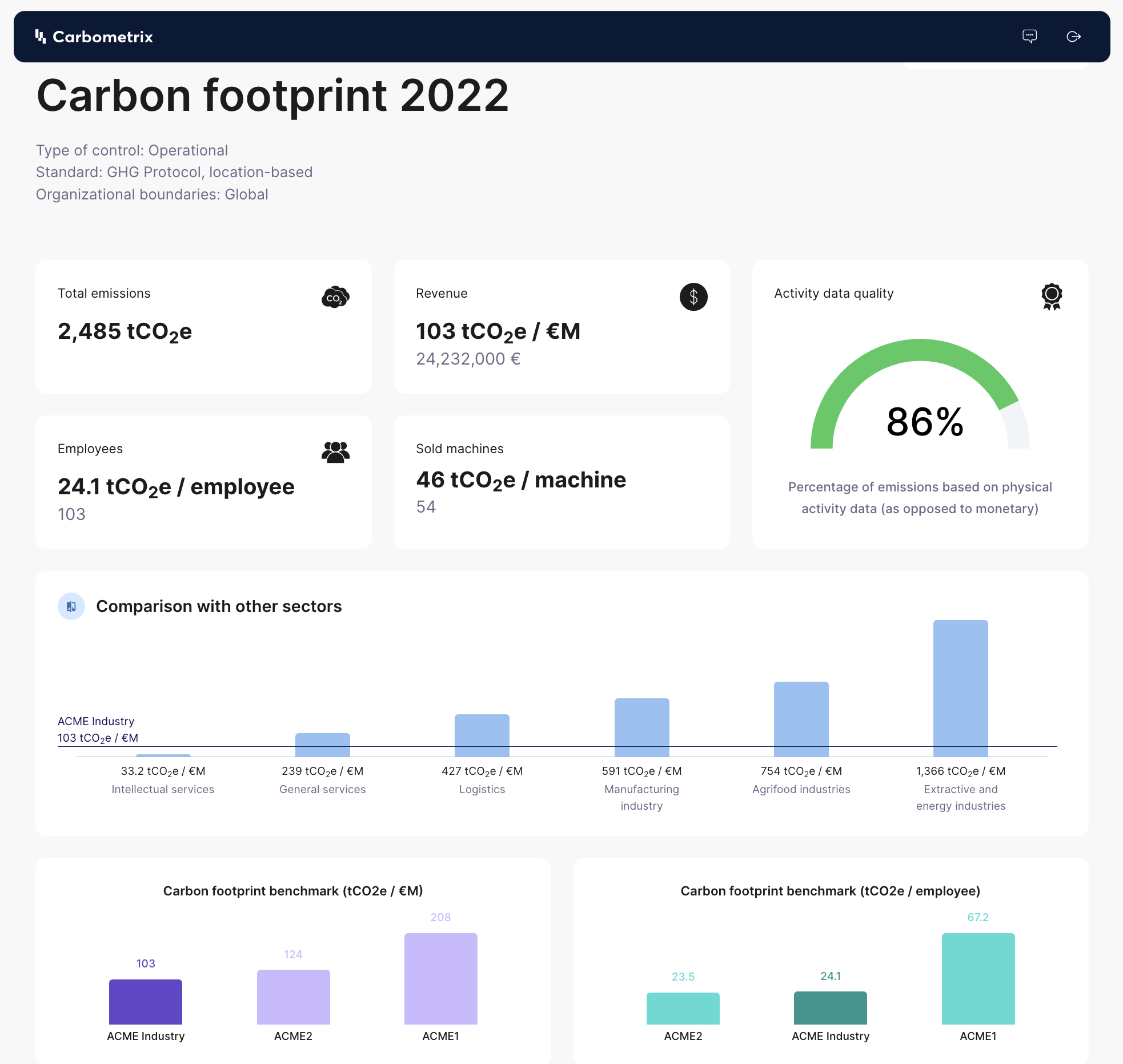The image size is (1123, 1064).
Task: Click the Standard: GHG Protocol, location-based text
Action: point(174,172)
